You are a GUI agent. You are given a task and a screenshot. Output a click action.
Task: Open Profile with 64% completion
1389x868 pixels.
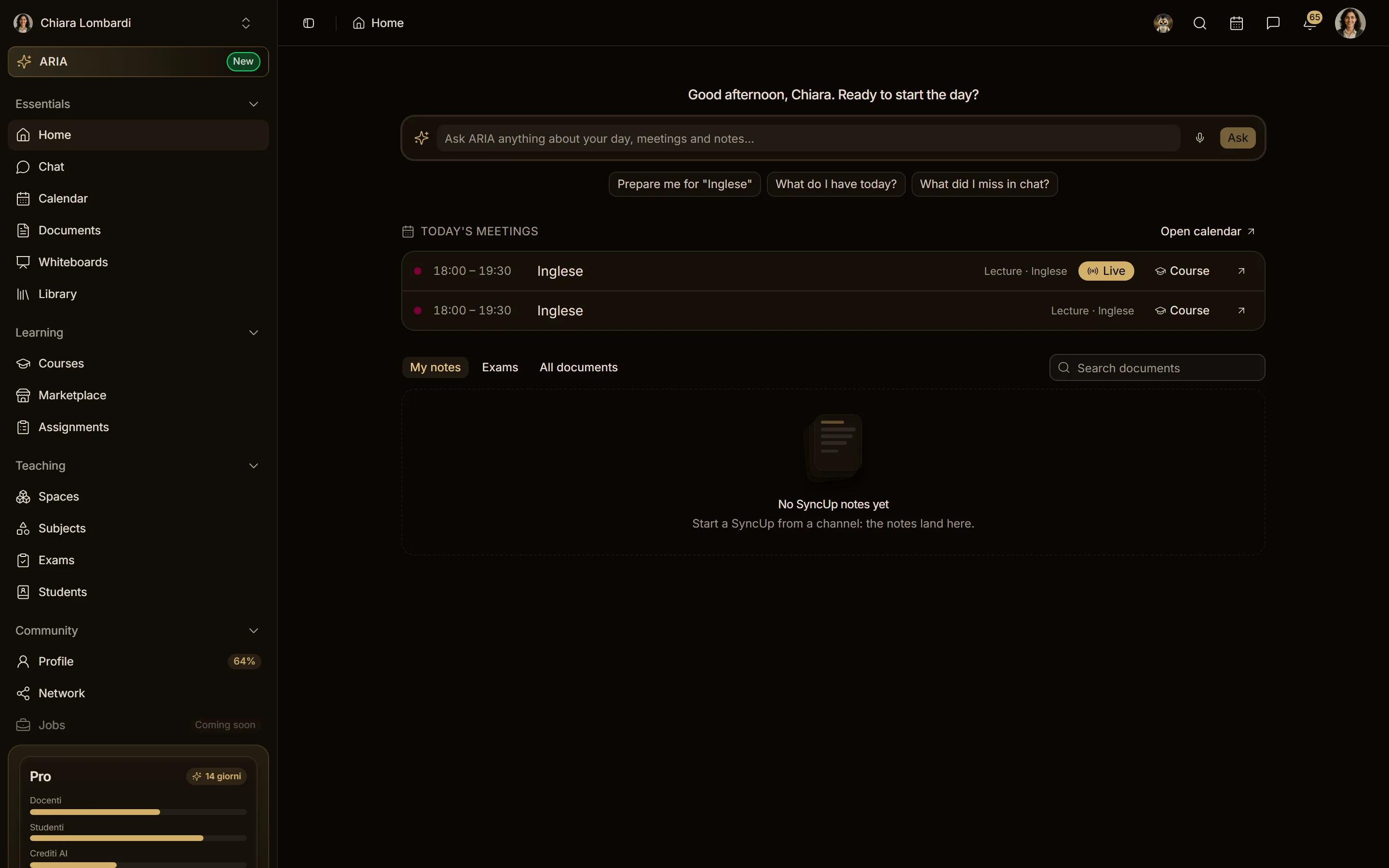[138, 661]
